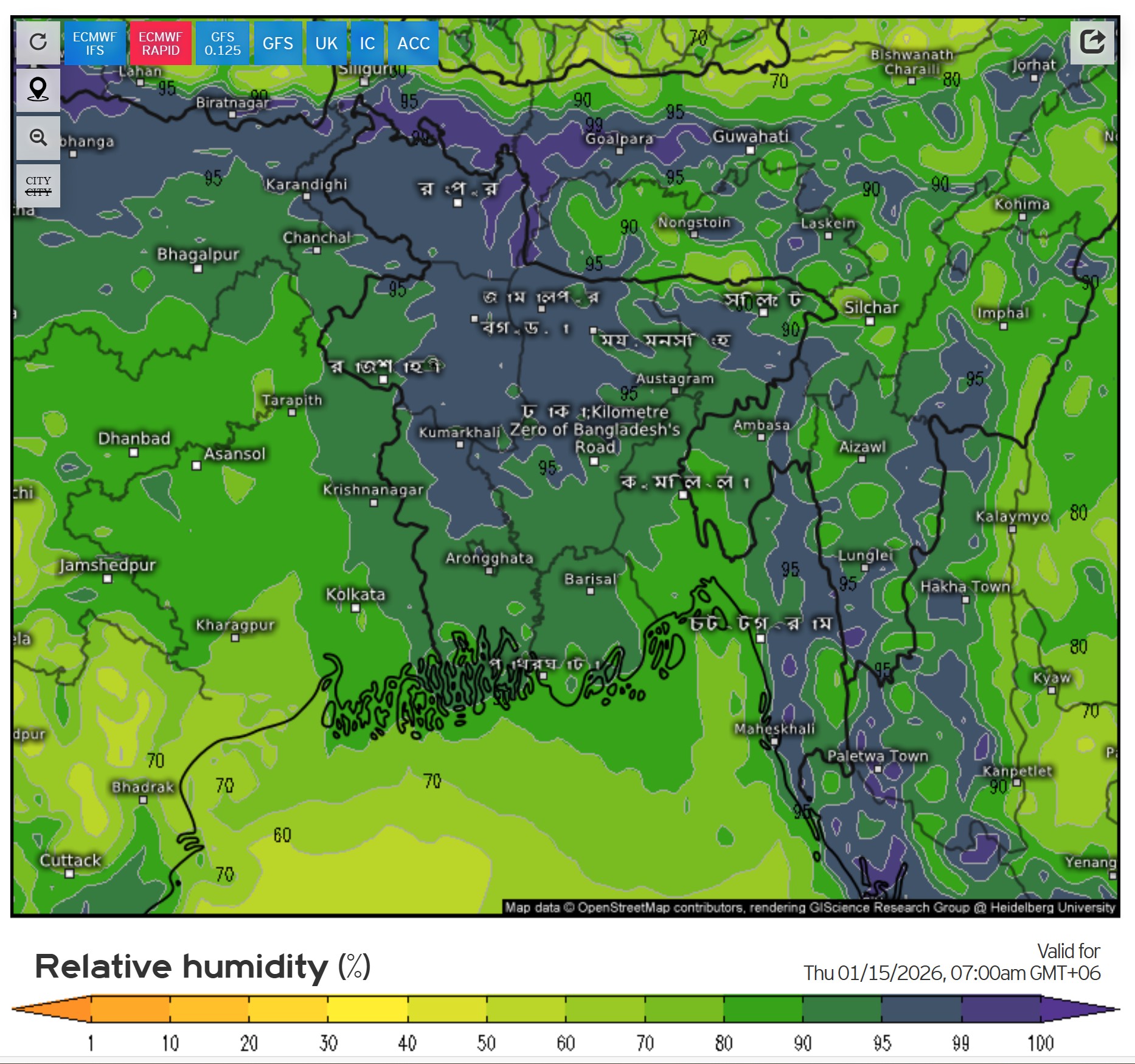Click the share arrow icon
This screenshot has height=1064, width=1135.
1092,42
